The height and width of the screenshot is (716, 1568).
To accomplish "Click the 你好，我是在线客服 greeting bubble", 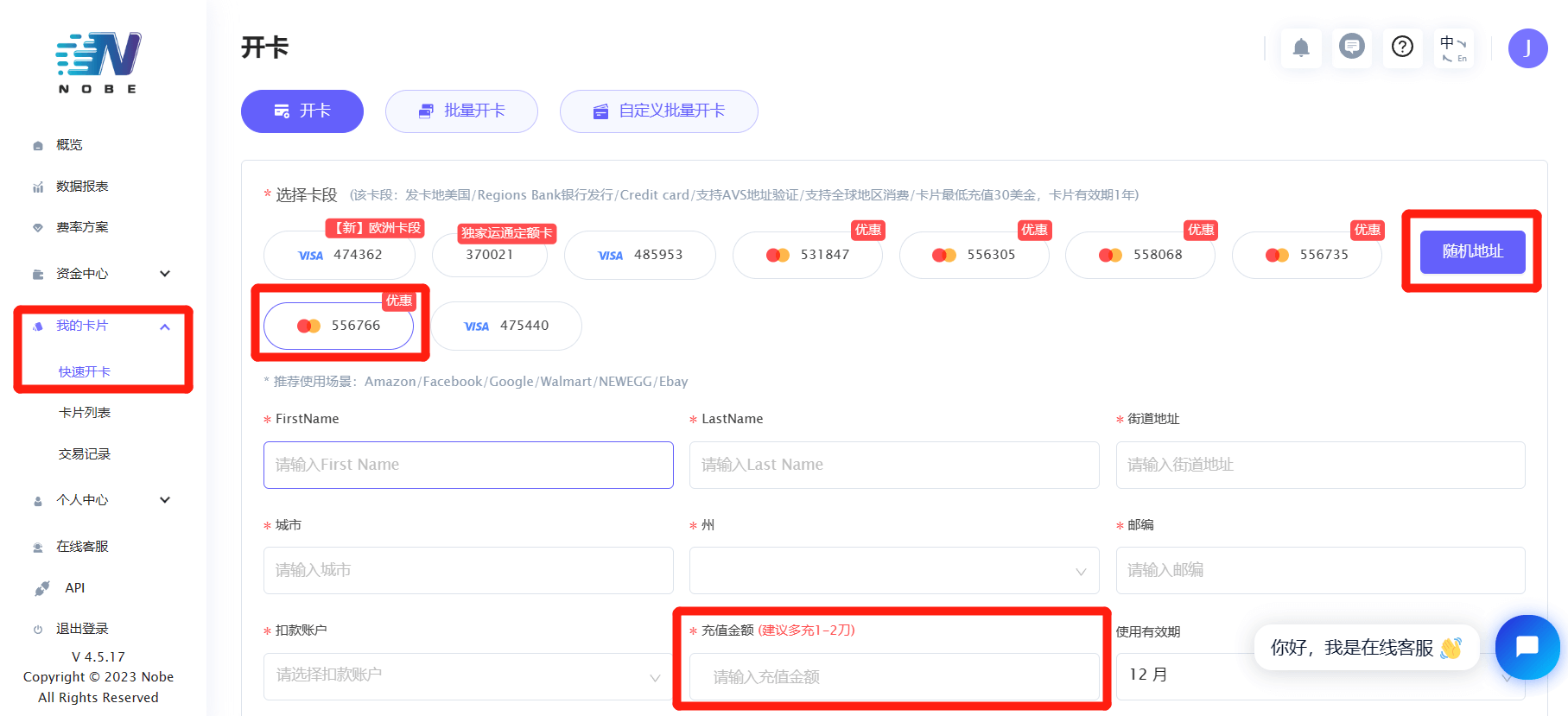I will click(x=1367, y=648).
